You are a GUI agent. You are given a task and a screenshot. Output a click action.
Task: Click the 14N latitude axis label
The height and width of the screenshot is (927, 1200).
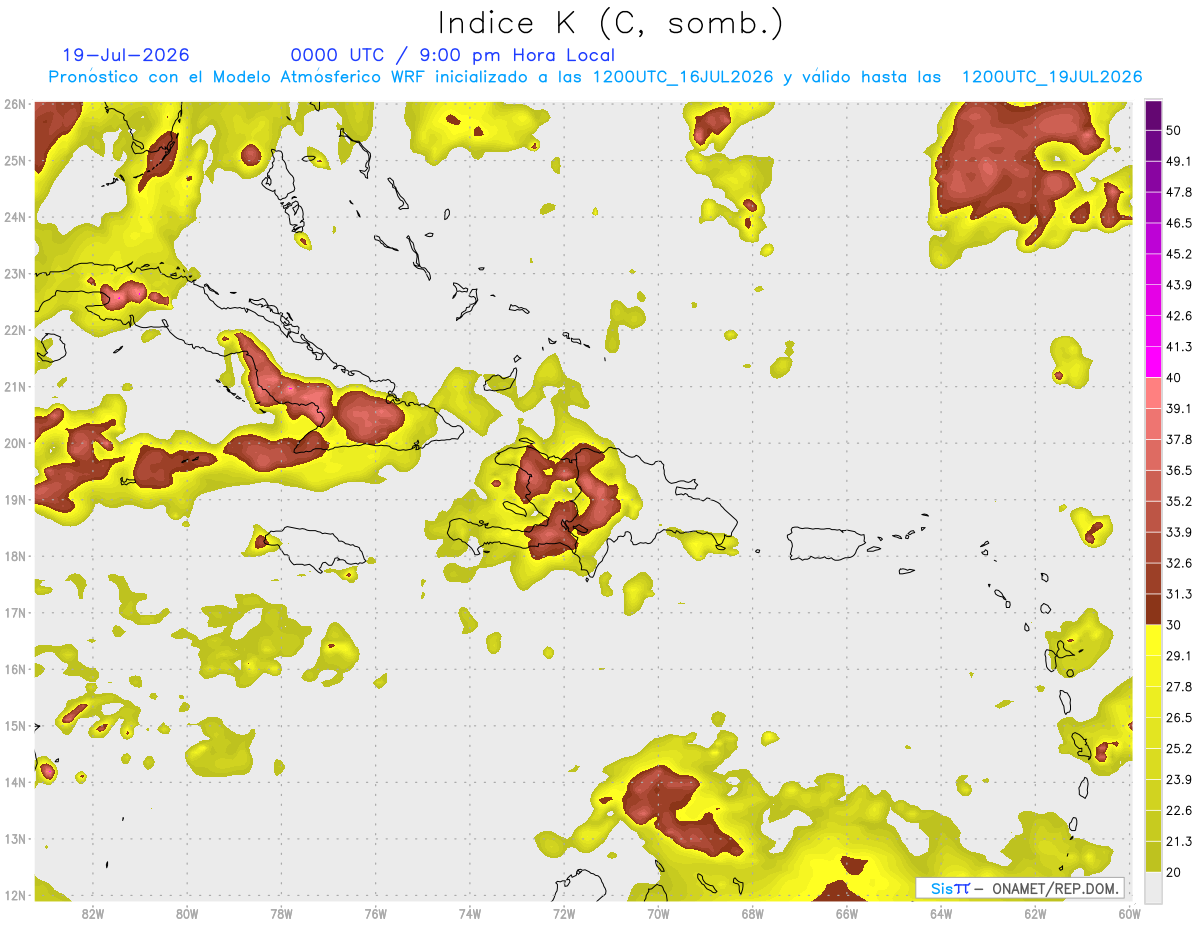click(x=14, y=782)
